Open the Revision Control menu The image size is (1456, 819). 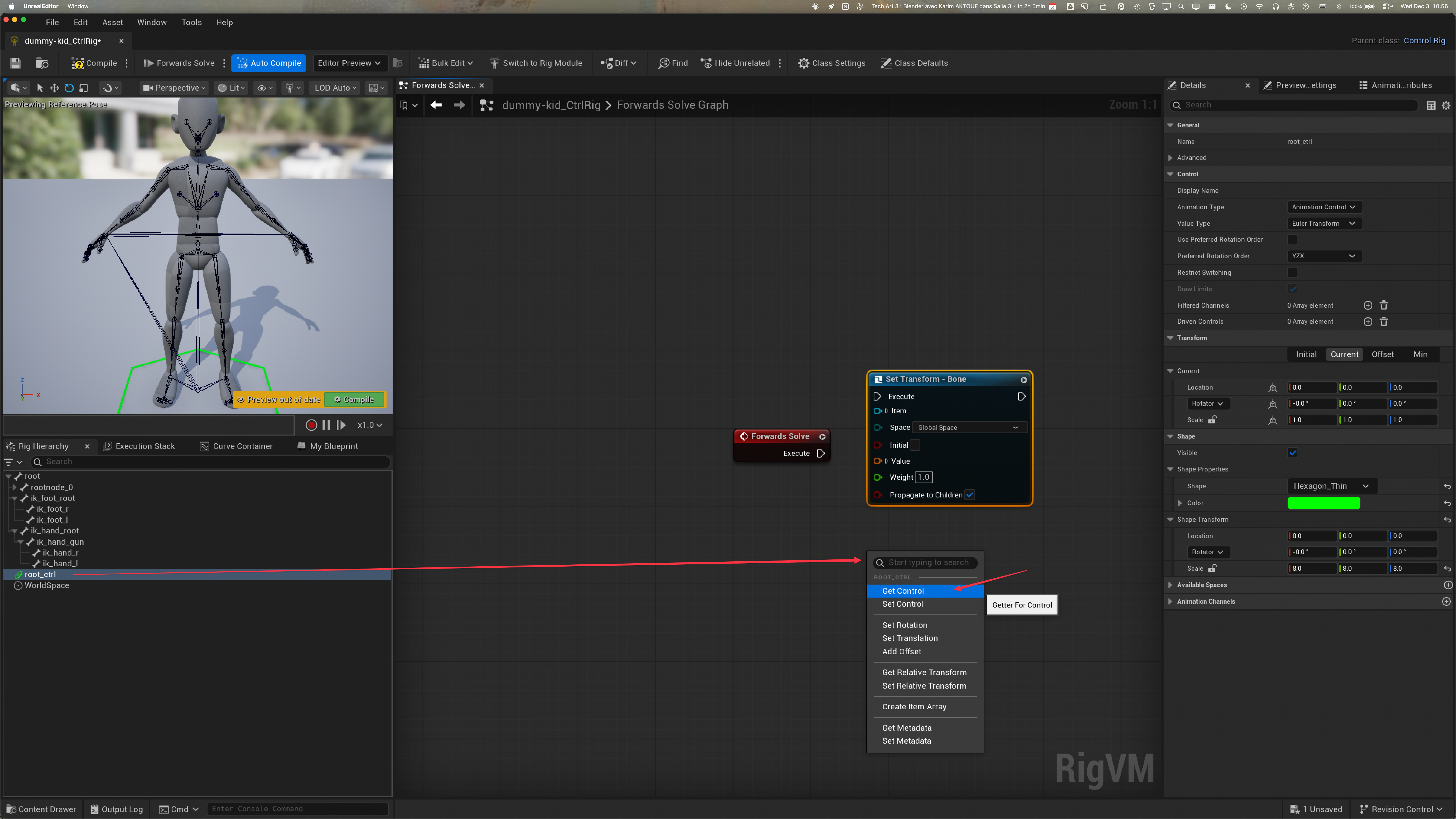[1401, 809]
